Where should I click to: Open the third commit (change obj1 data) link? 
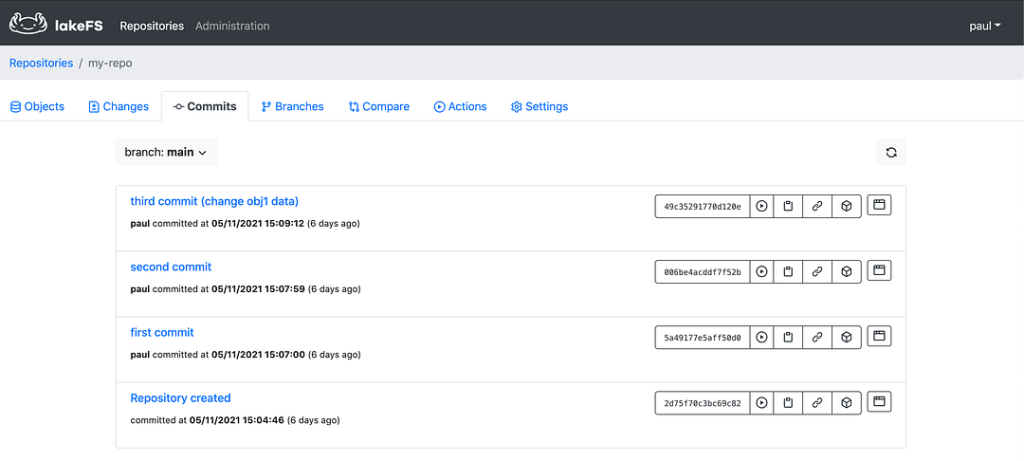tap(214, 201)
